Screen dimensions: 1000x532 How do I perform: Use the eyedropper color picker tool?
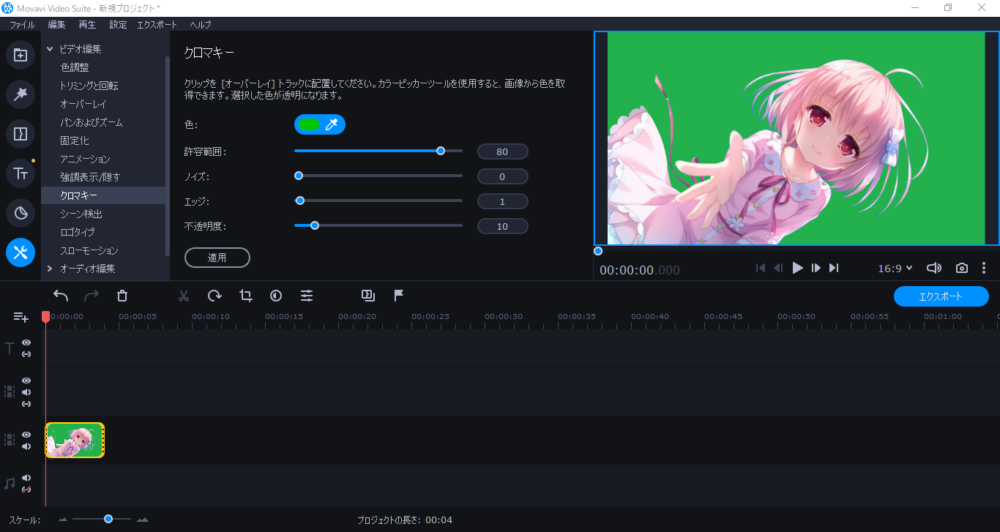[332, 124]
